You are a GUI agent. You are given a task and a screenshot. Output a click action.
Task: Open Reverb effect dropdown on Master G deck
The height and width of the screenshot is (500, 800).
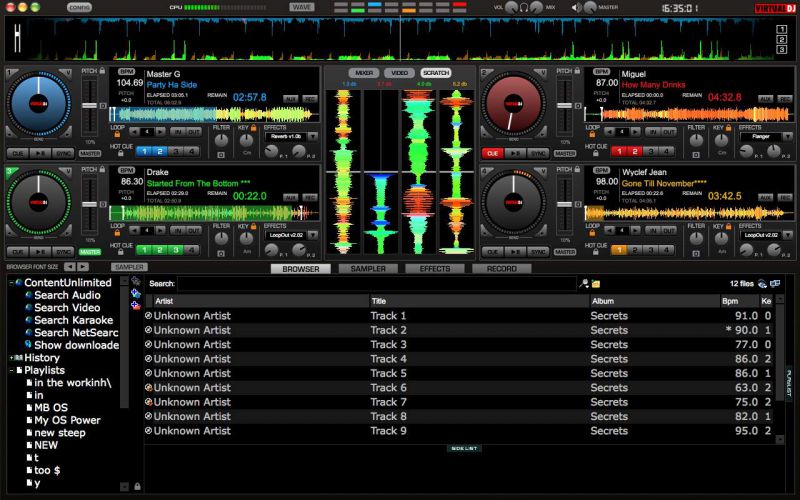point(312,137)
